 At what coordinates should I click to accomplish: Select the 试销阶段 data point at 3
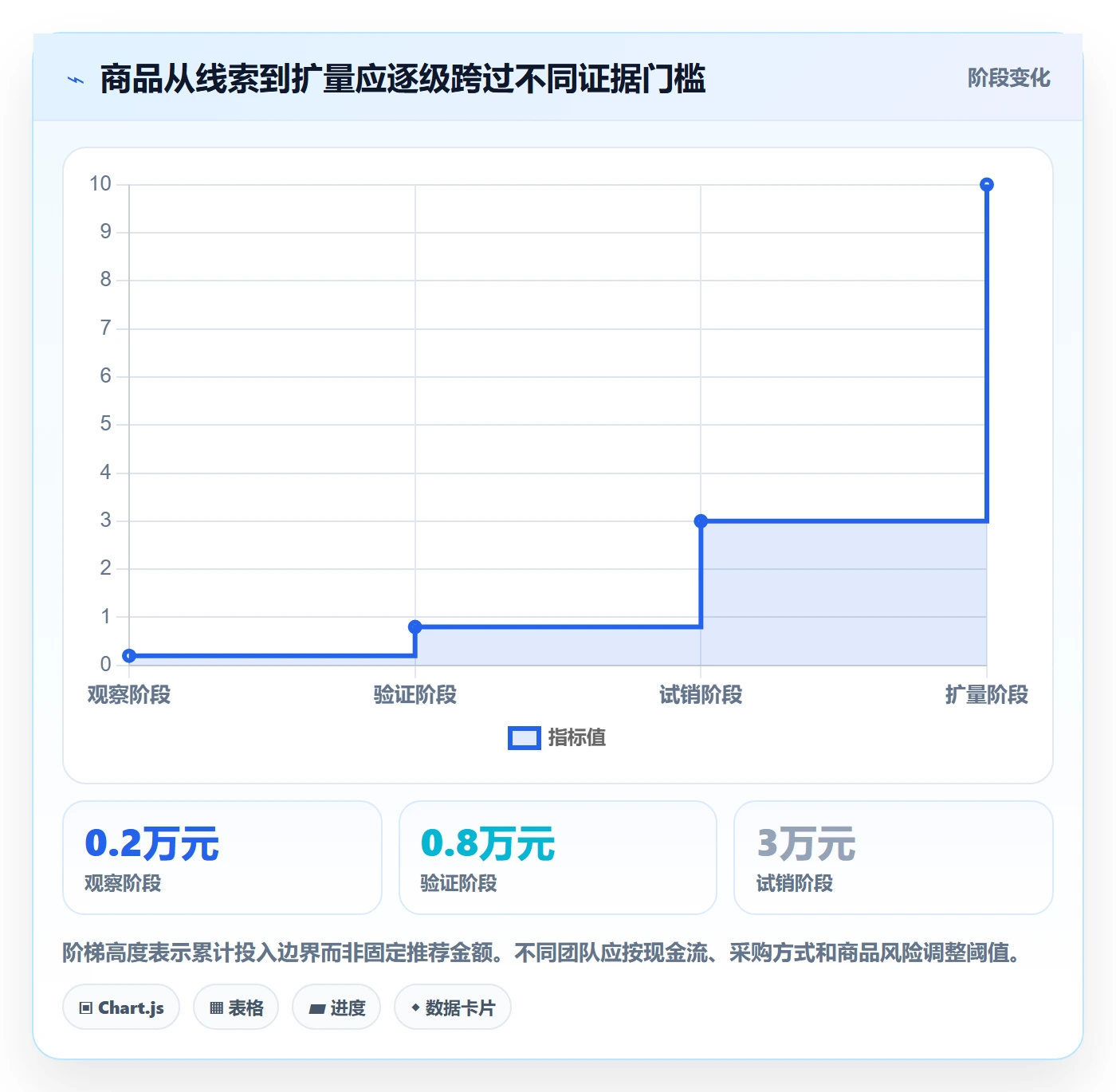click(701, 521)
